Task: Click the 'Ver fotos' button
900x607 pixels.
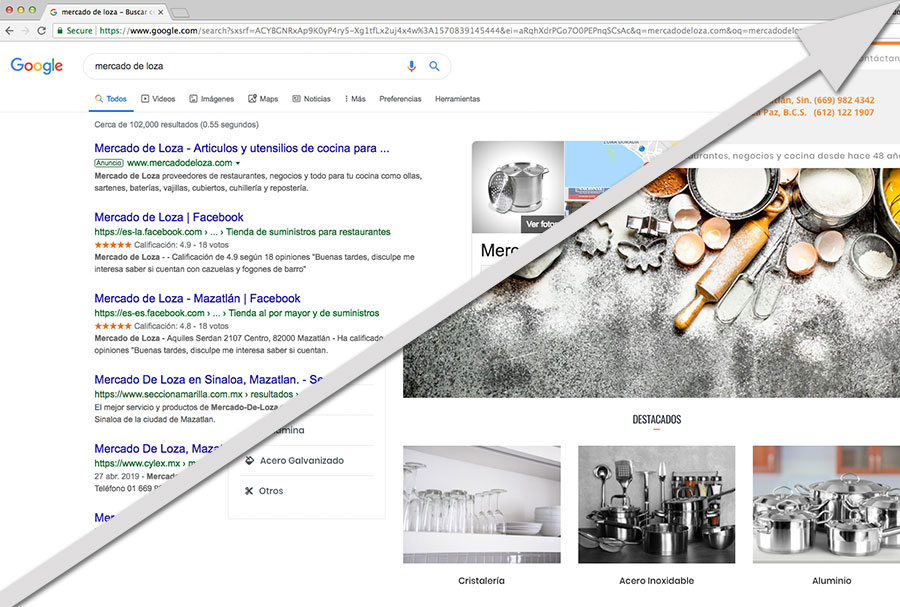Action: pos(542,224)
